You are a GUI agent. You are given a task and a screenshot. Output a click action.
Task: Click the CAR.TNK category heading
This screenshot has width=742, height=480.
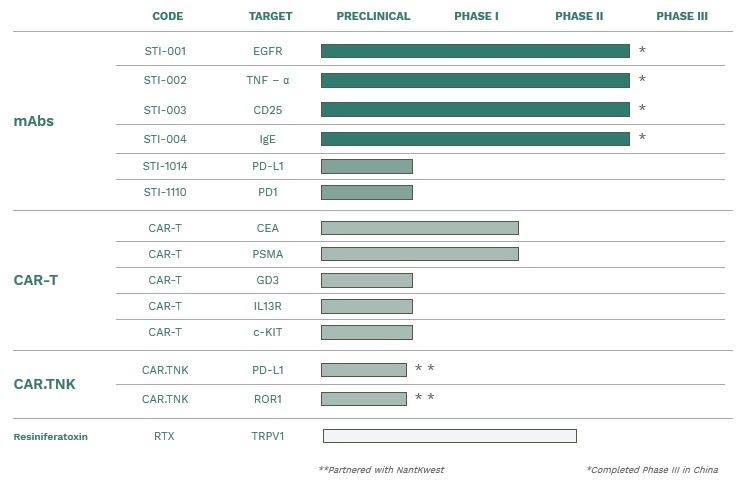(44, 384)
